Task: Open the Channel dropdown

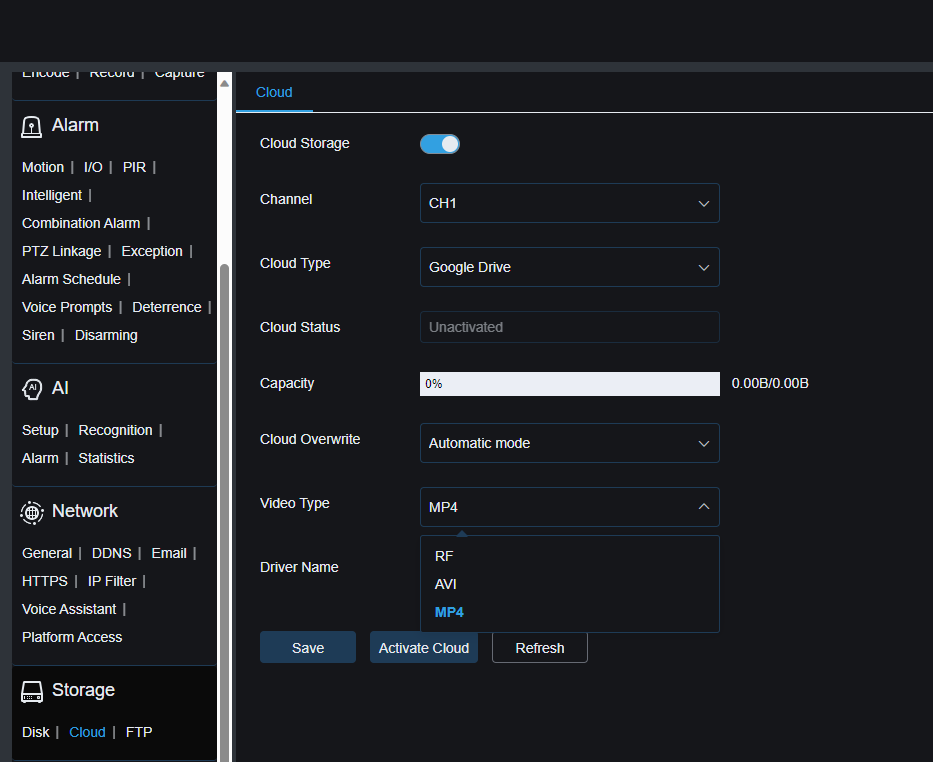Action: (569, 203)
